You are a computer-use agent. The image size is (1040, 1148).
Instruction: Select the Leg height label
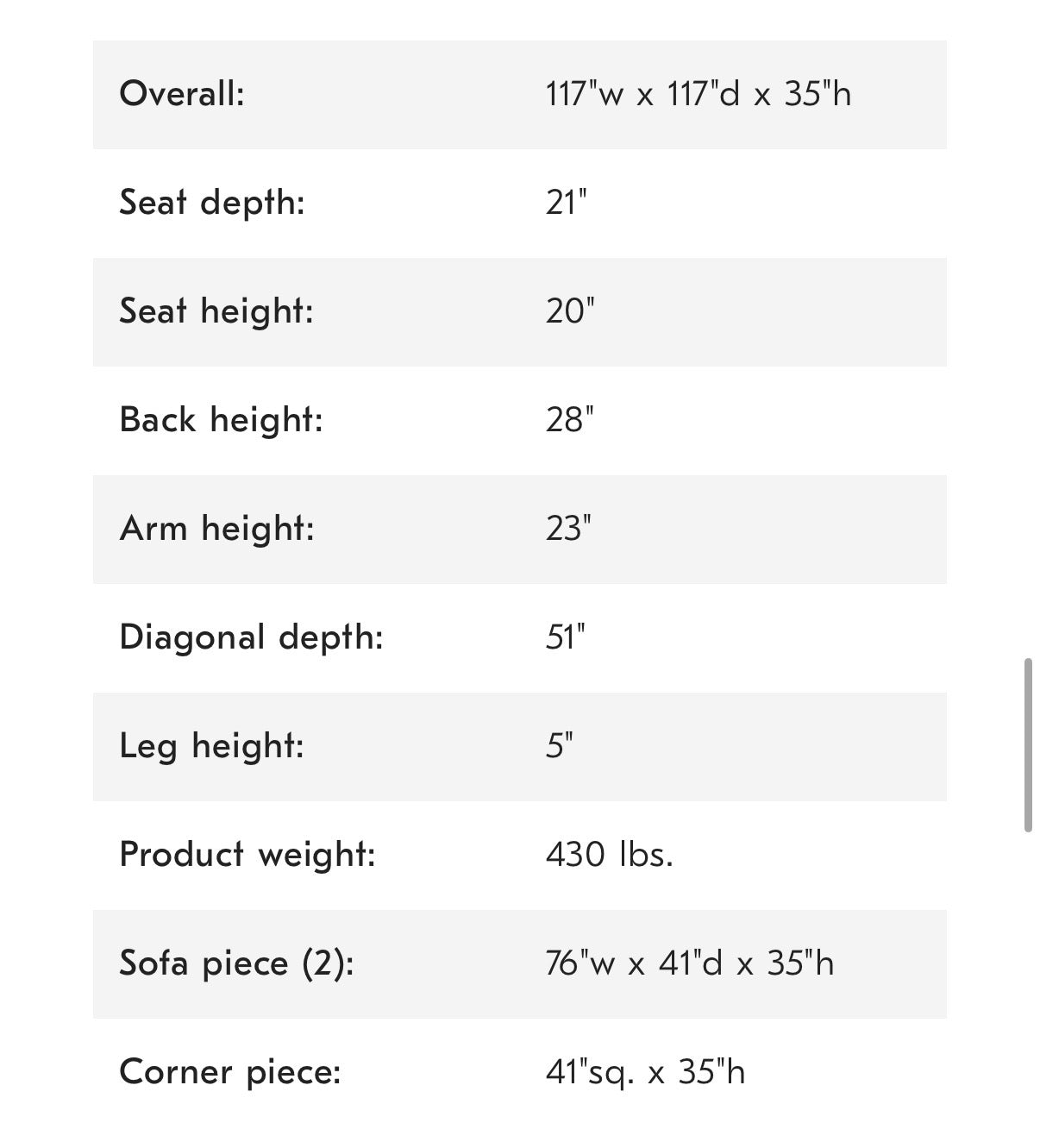point(212,746)
